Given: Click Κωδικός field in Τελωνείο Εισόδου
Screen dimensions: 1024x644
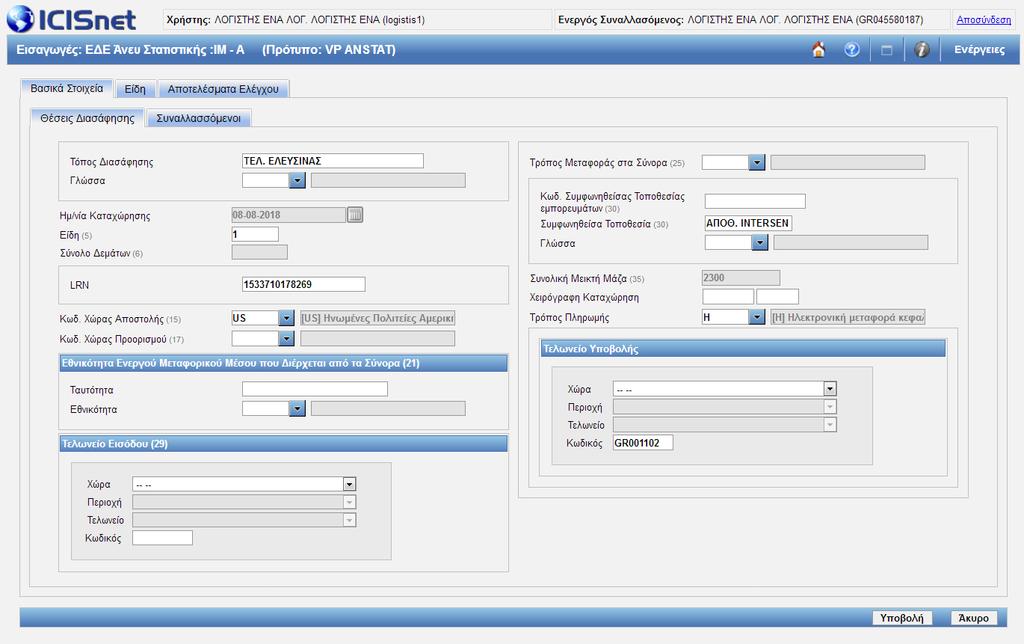Looking at the screenshot, I should tap(163, 538).
